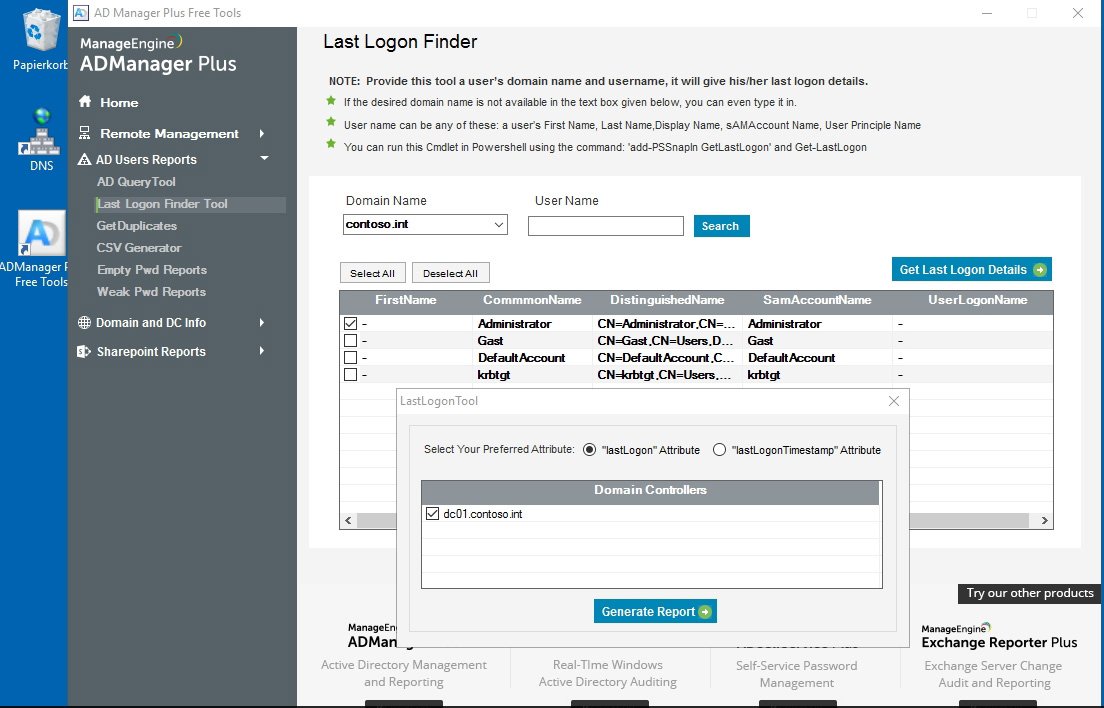This screenshot has height=708, width=1104.
Task: Click the AD Users Reports icon
Action: pos(85,160)
